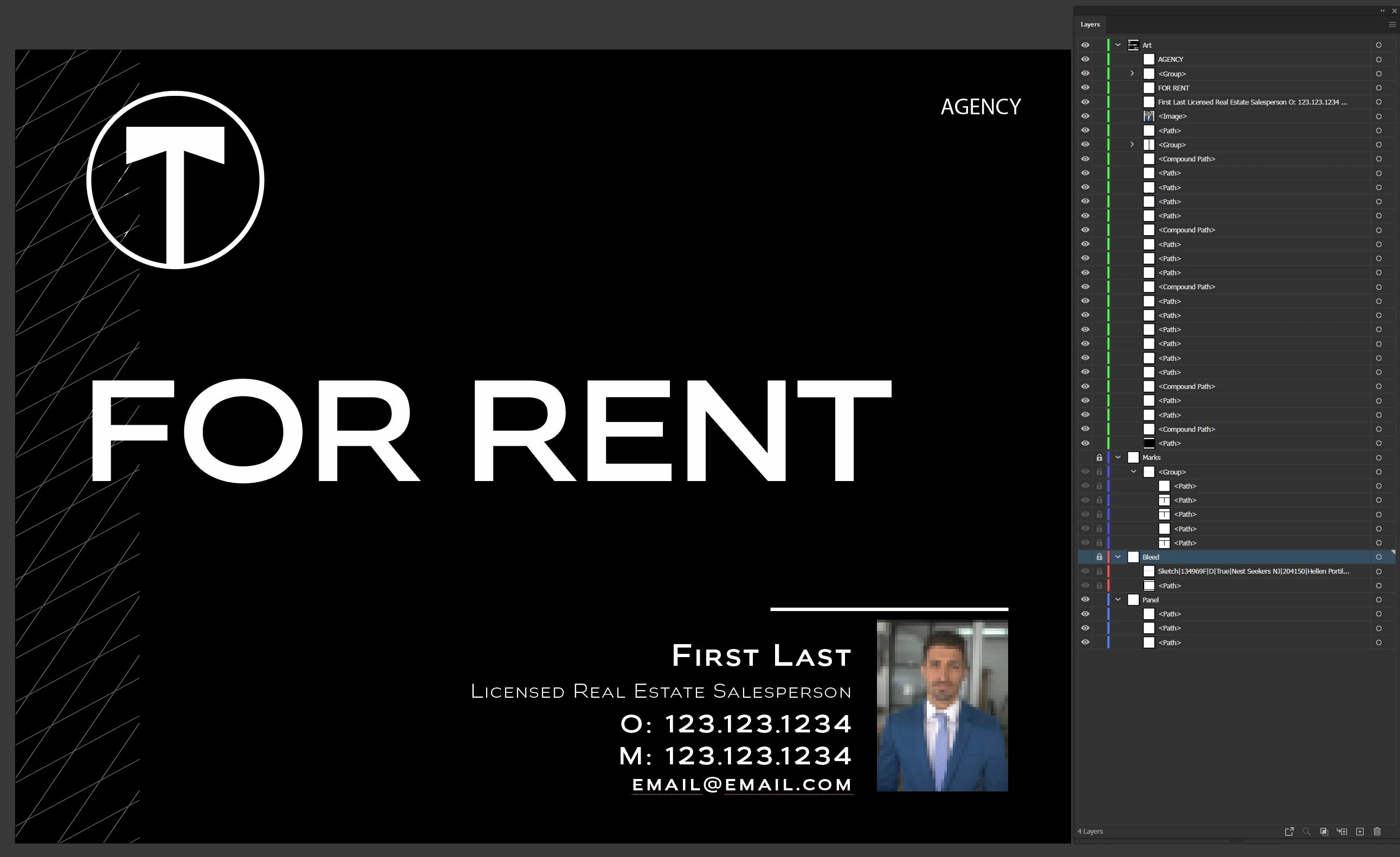Click lock icon on Bleed layer

pos(1099,557)
